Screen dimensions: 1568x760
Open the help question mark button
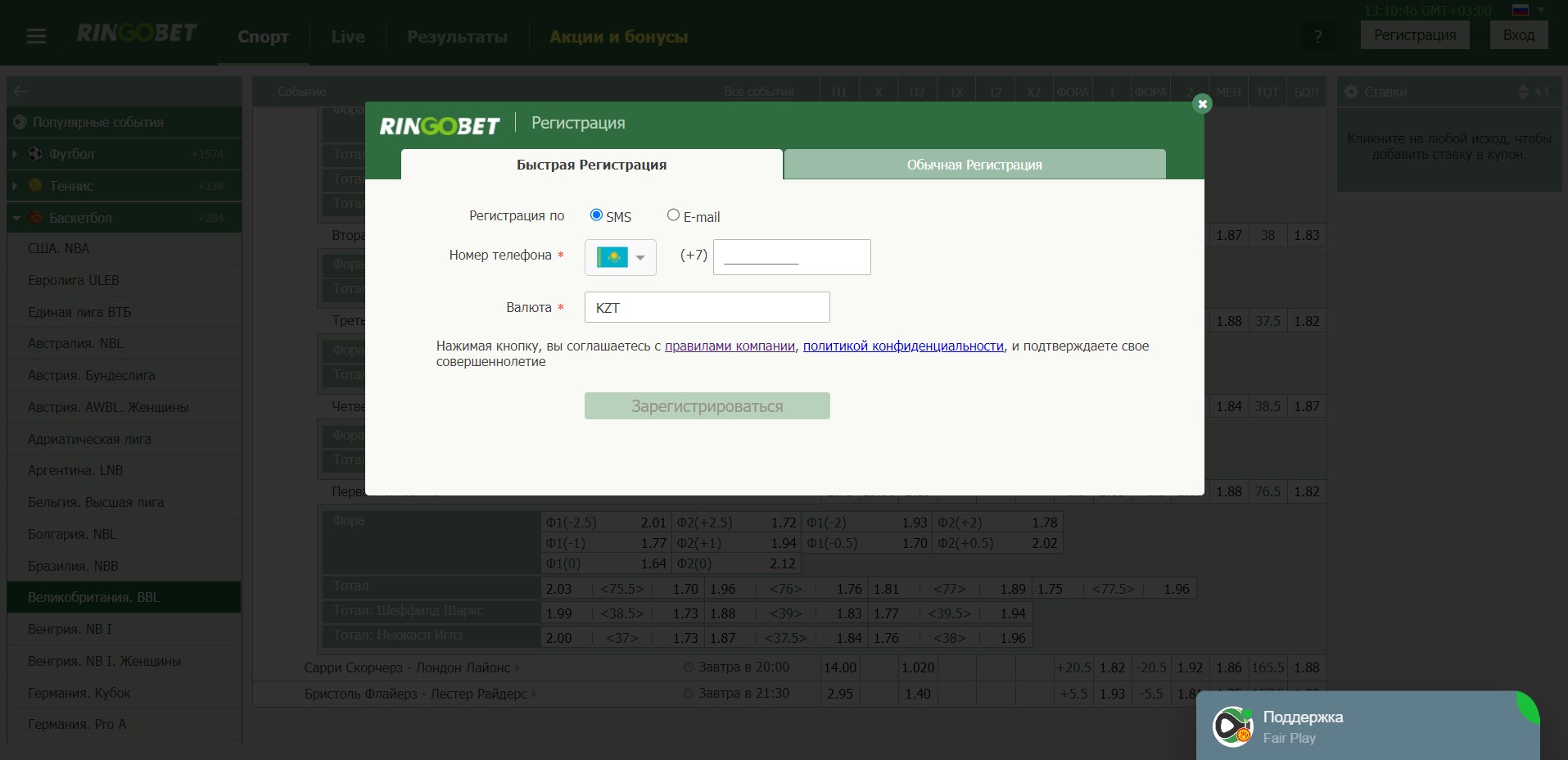tap(1317, 36)
